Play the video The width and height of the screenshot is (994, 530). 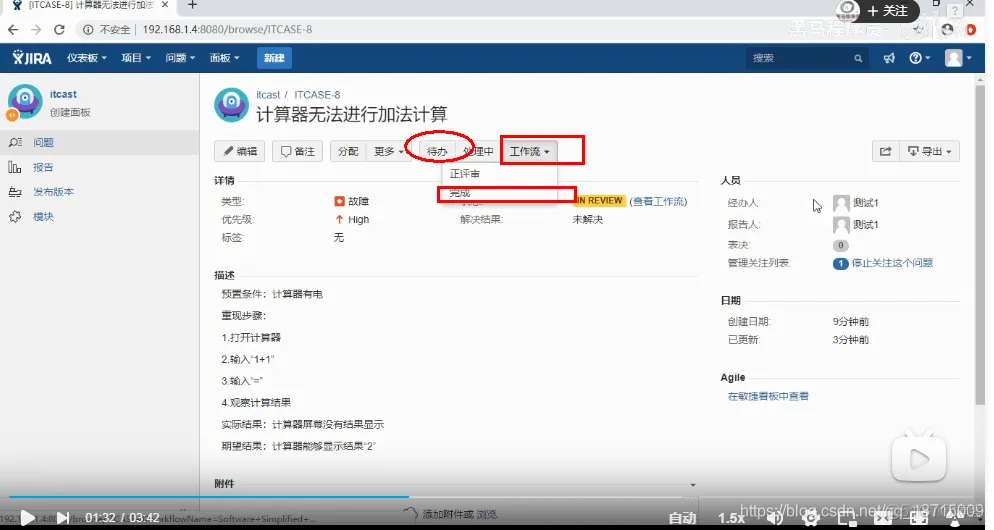27,518
